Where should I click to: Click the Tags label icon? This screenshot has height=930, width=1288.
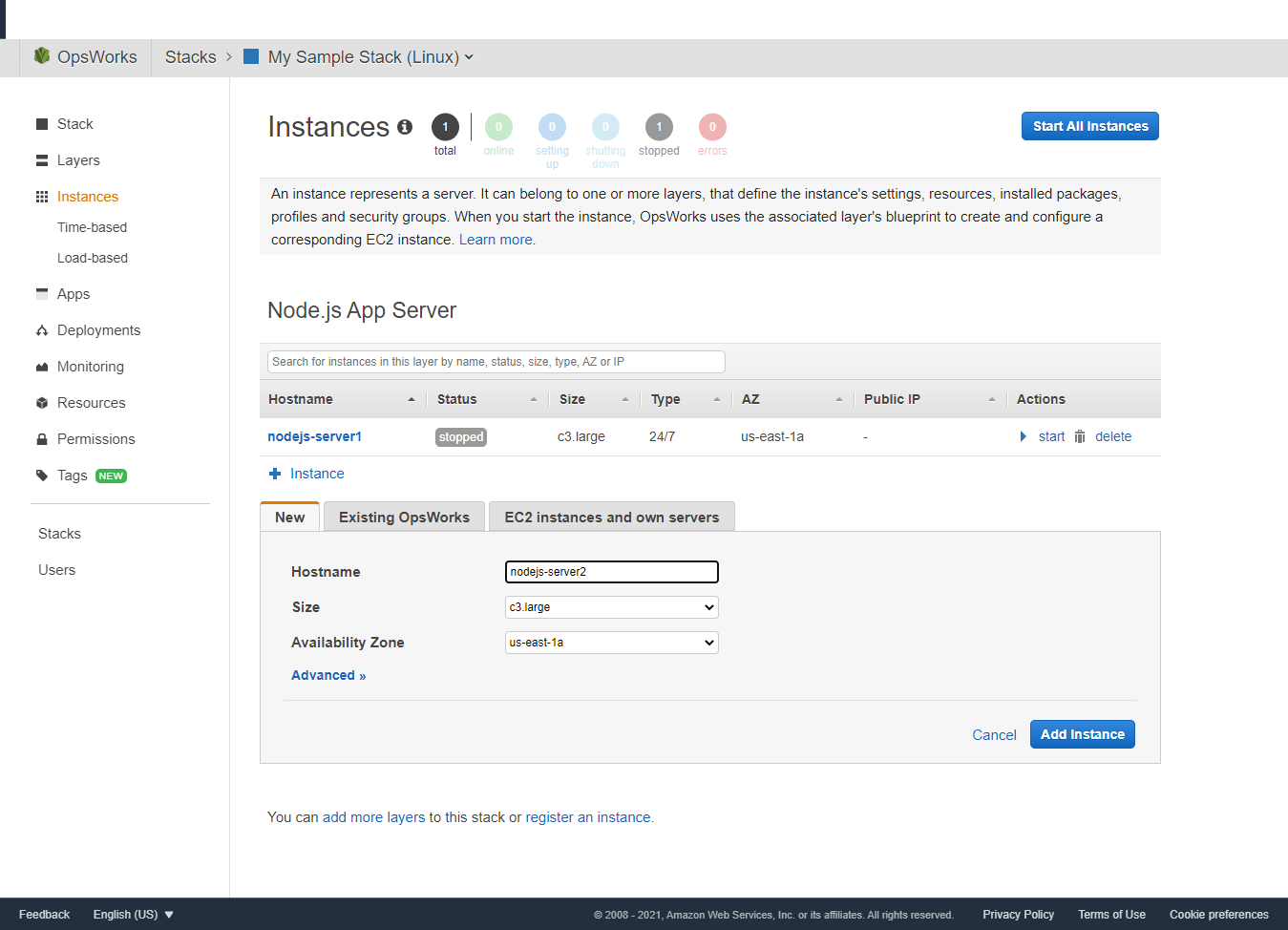(42, 476)
